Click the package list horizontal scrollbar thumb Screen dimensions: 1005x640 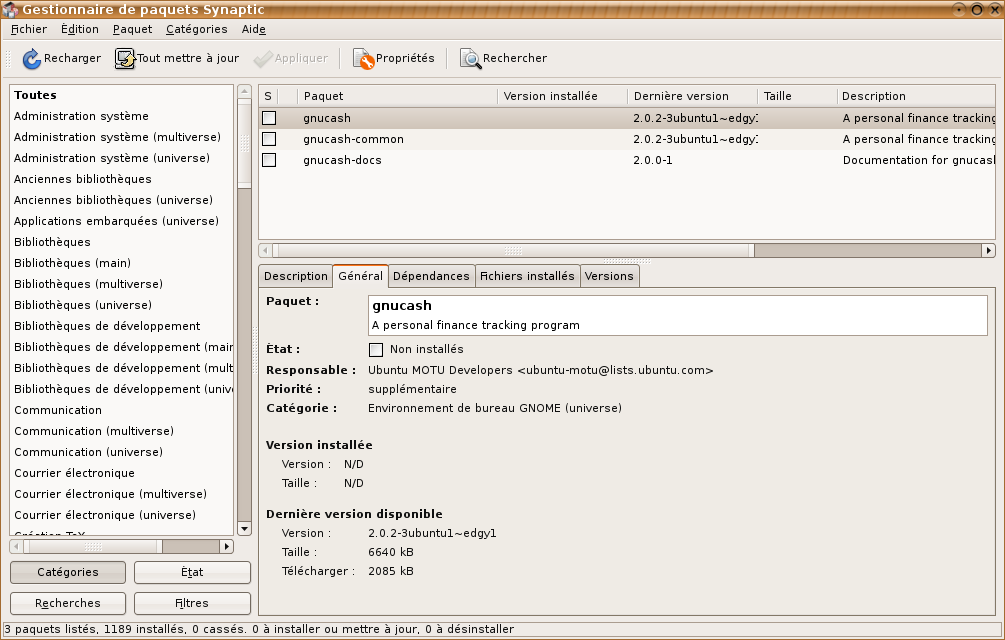(x=513, y=250)
